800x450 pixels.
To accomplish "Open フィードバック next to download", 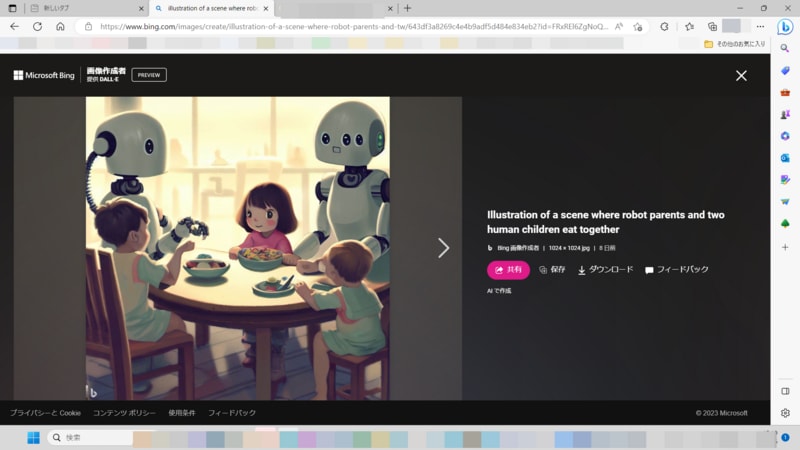I will coord(677,270).
